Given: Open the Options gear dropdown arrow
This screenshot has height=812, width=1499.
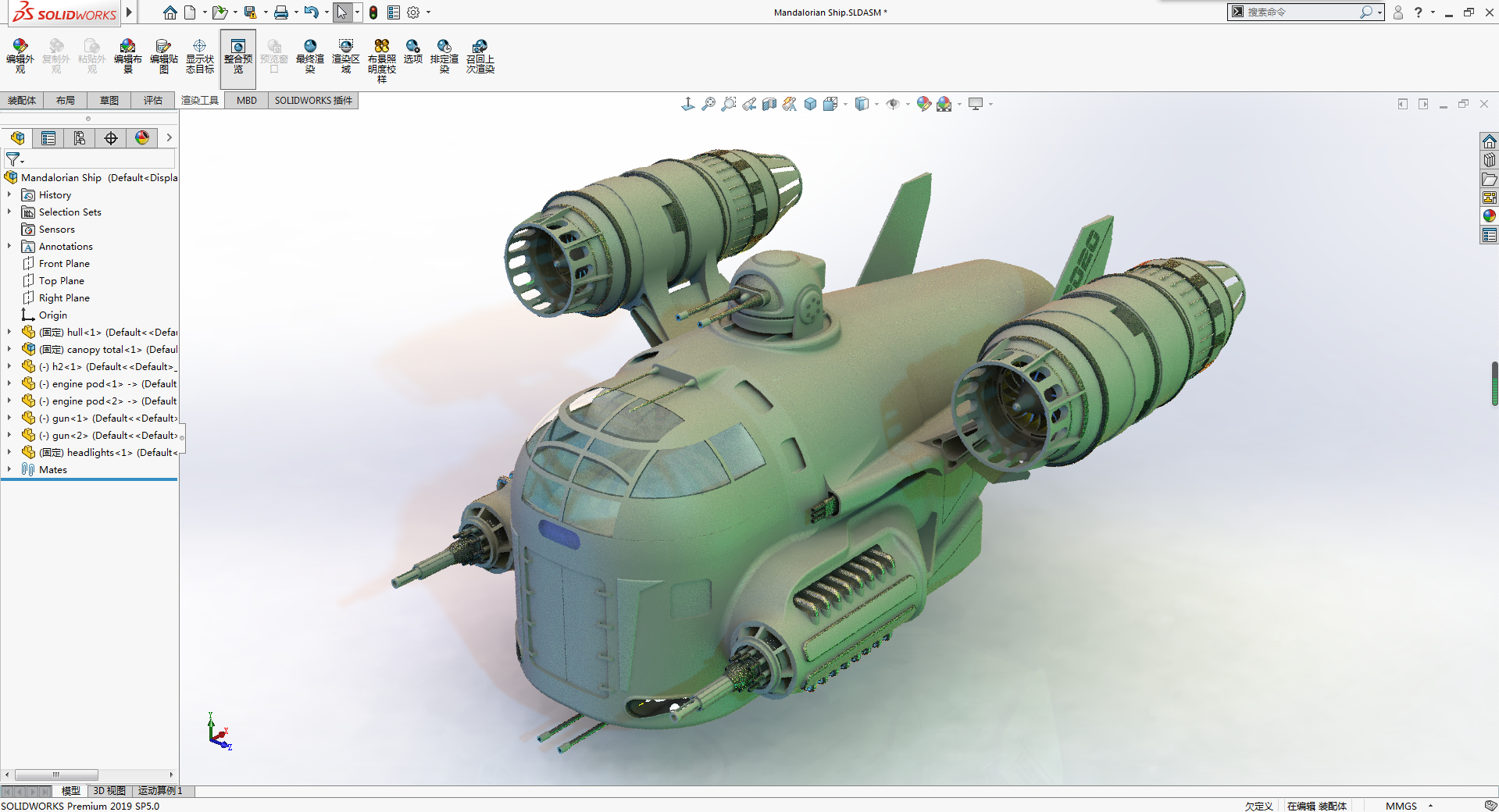Looking at the screenshot, I should (x=428, y=12).
